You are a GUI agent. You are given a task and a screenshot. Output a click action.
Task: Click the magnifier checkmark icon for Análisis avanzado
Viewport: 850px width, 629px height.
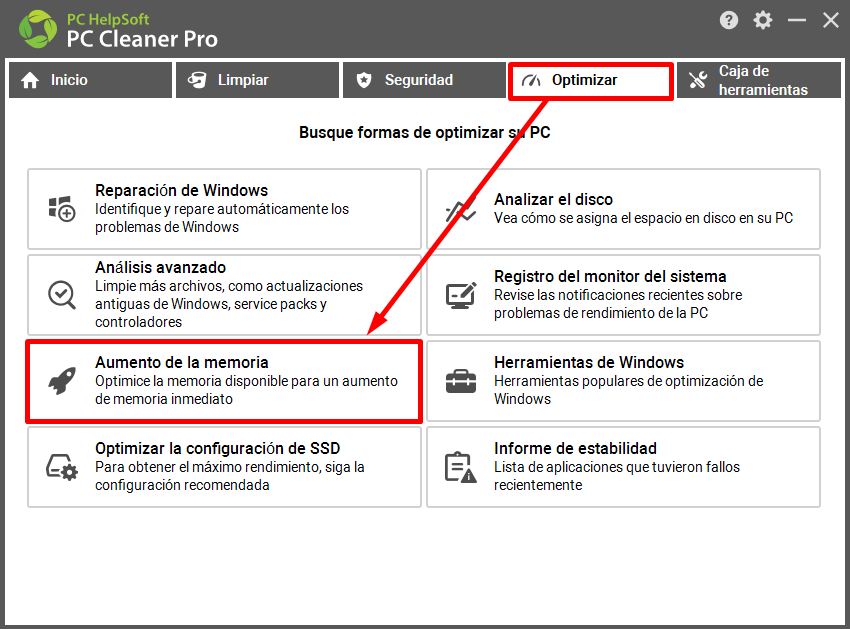pyautogui.click(x=62, y=294)
